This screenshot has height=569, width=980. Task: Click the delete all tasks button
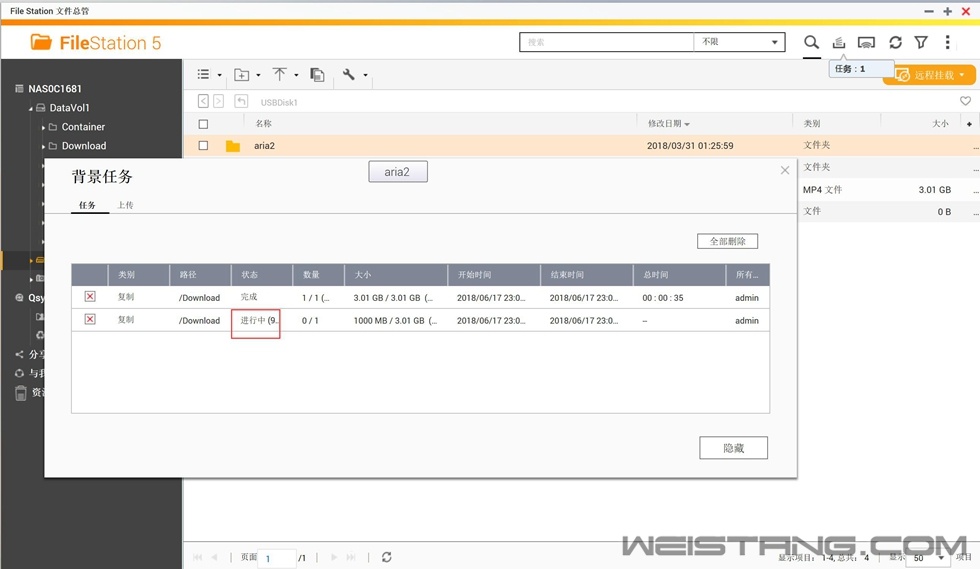click(x=728, y=241)
